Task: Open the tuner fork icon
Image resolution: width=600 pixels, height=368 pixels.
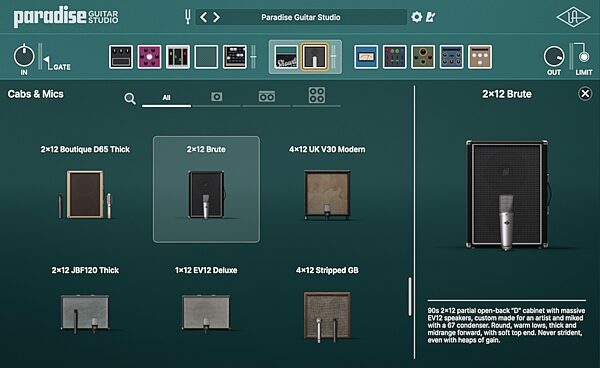Action: point(188,17)
